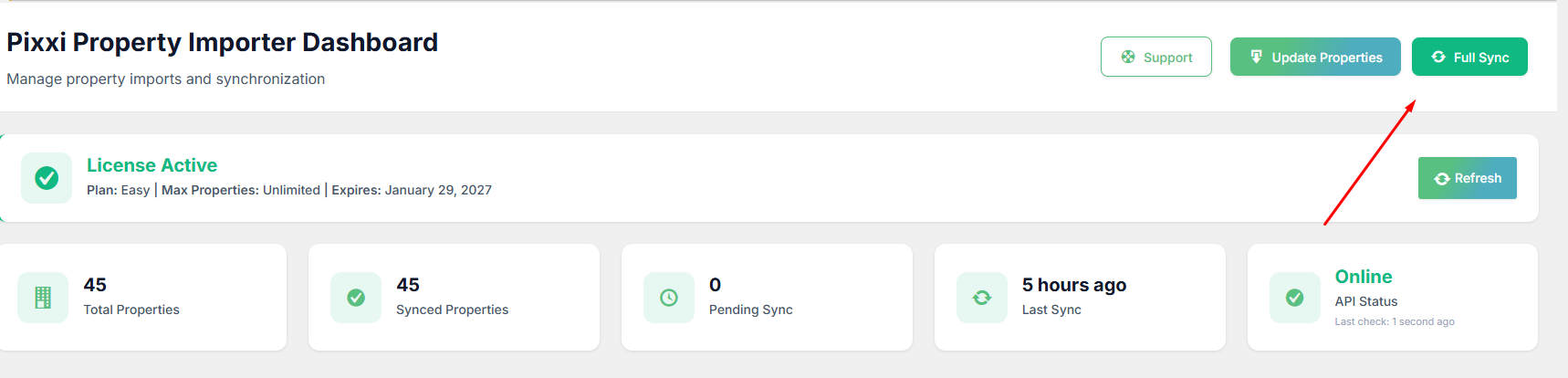Click the license active checkmark icon
Viewport: 1568px width, 378px height.
tap(47, 178)
